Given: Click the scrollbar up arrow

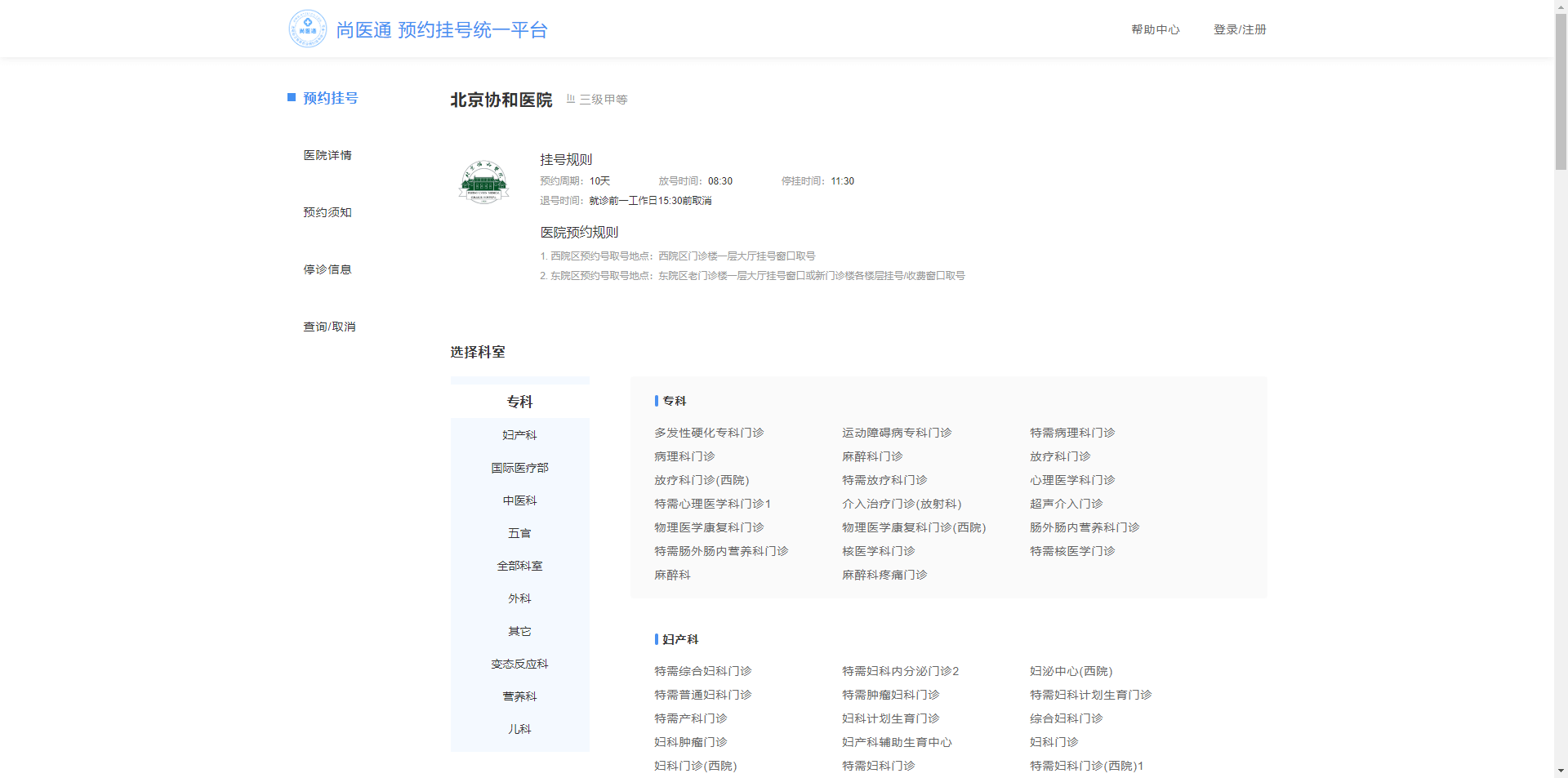Looking at the screenshot, I should coord(1561,6).
